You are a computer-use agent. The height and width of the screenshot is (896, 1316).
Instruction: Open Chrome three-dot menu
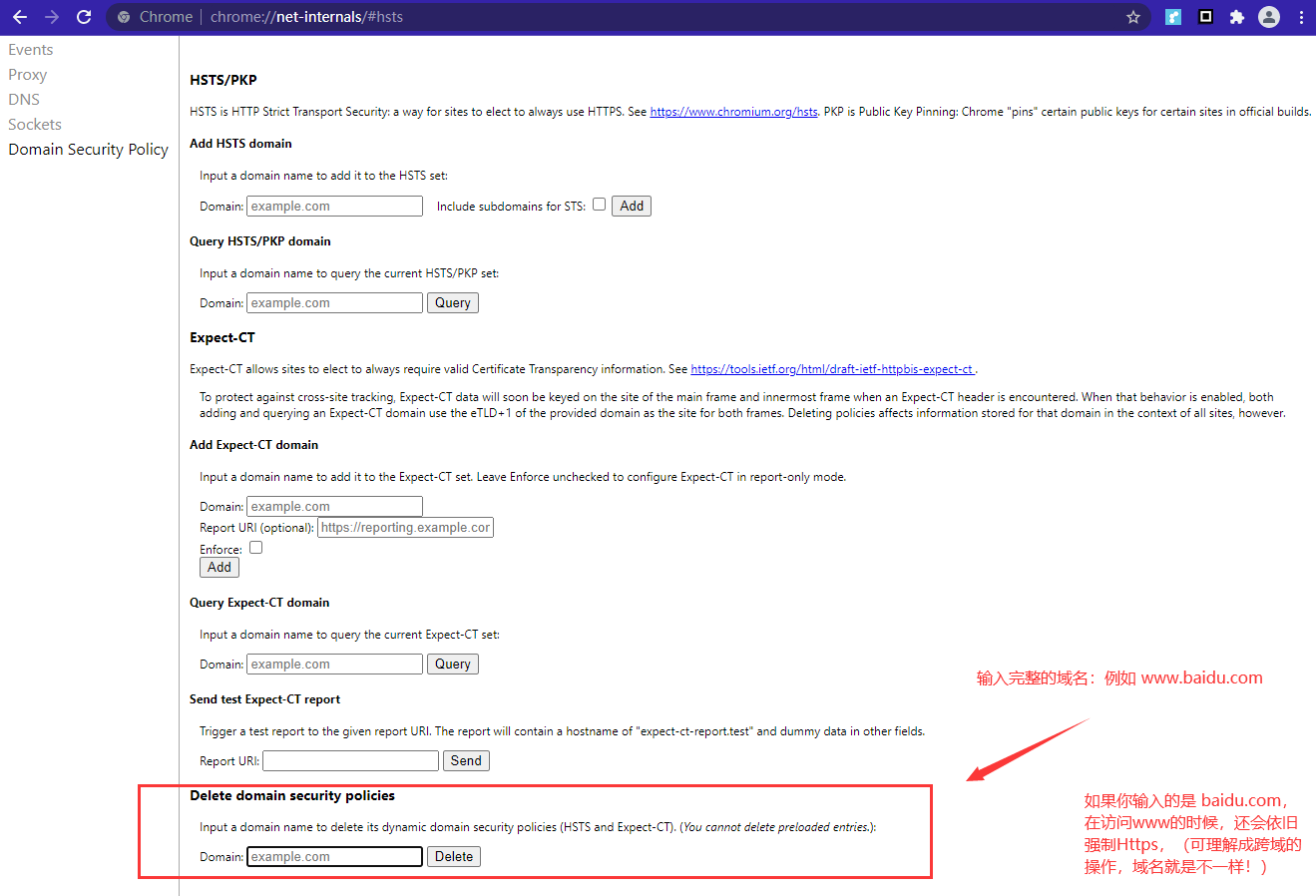[x=1301, y=17]
